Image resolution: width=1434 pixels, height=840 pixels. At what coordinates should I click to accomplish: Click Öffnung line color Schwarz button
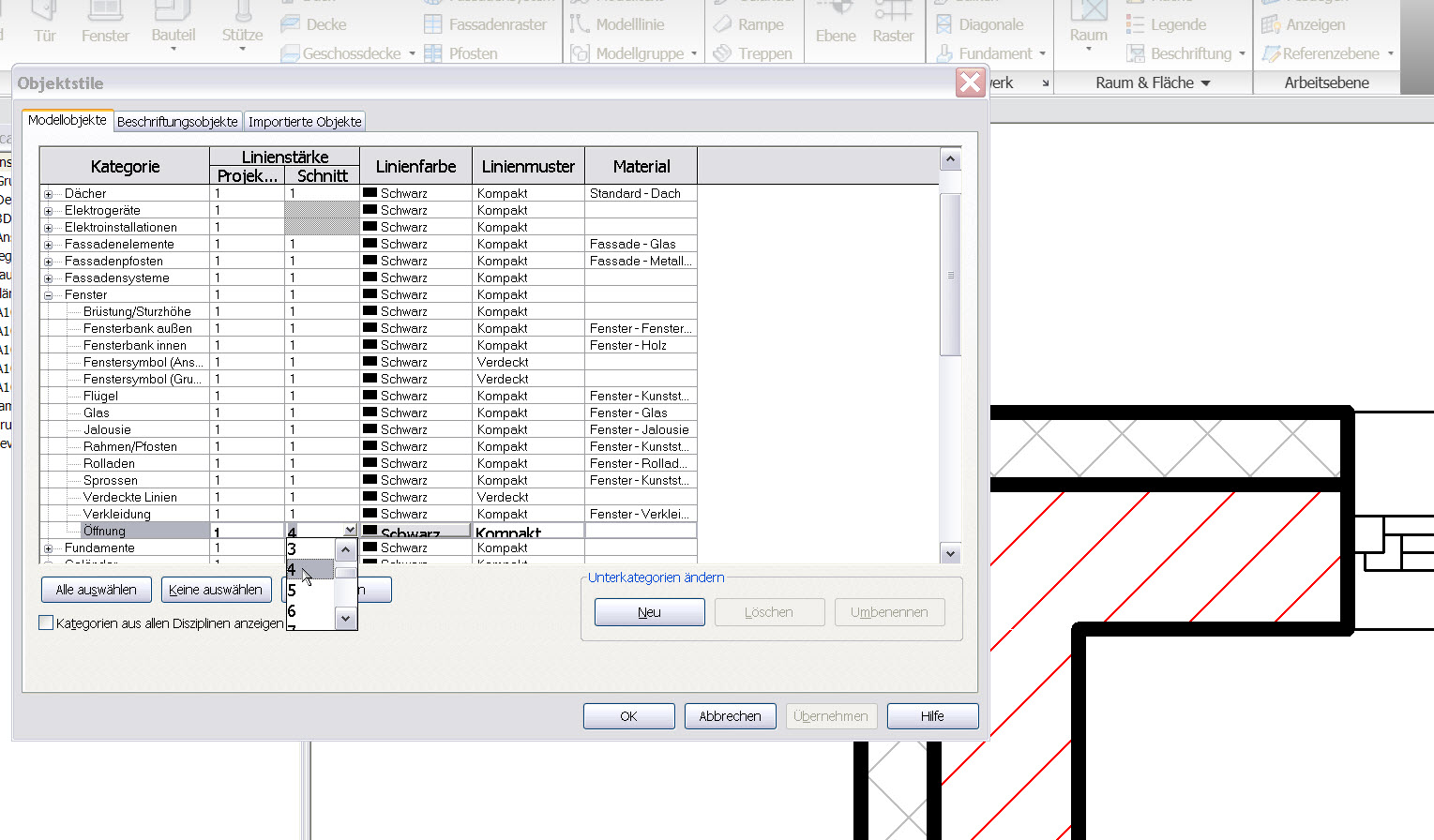[415, 531]
